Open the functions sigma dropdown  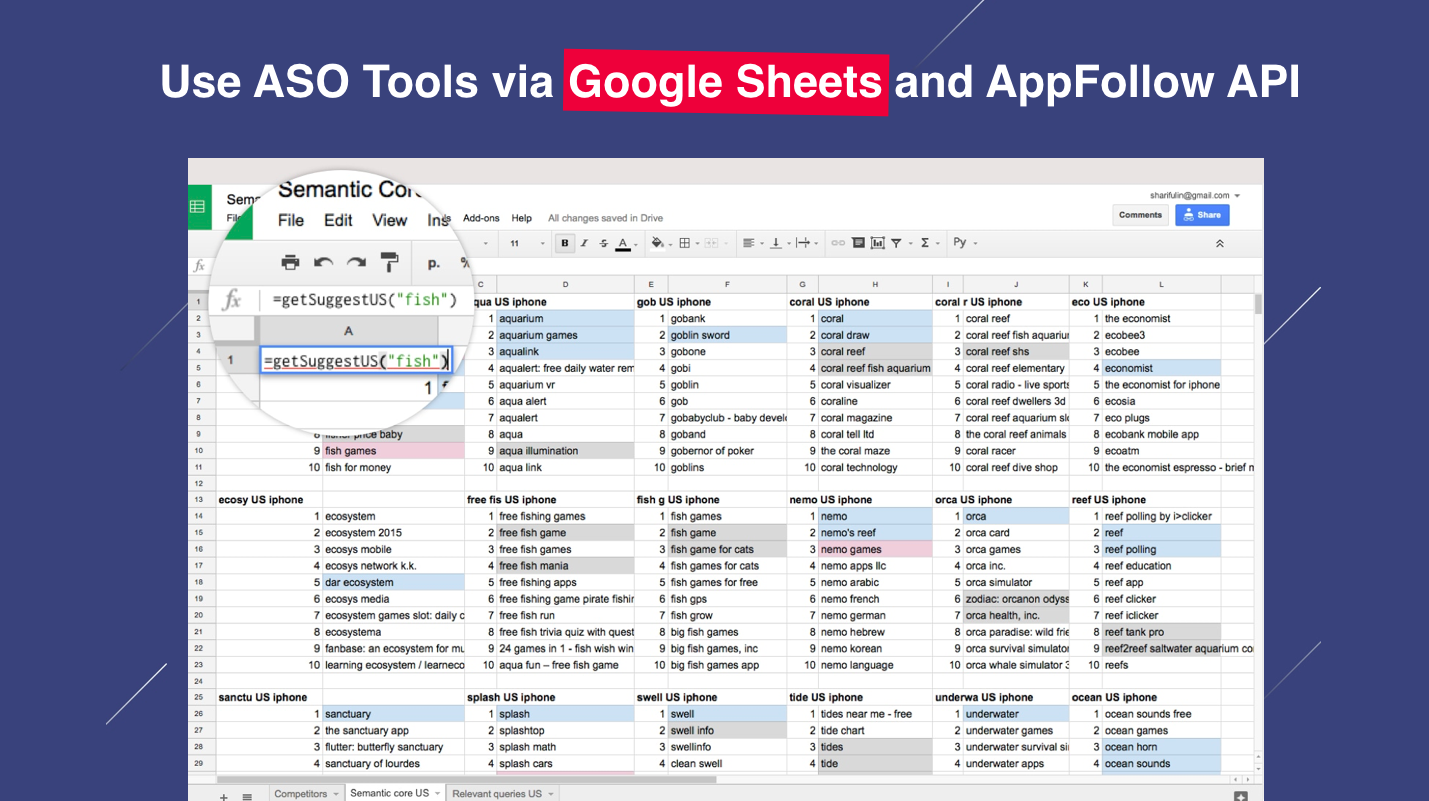(x=928, y=242)
